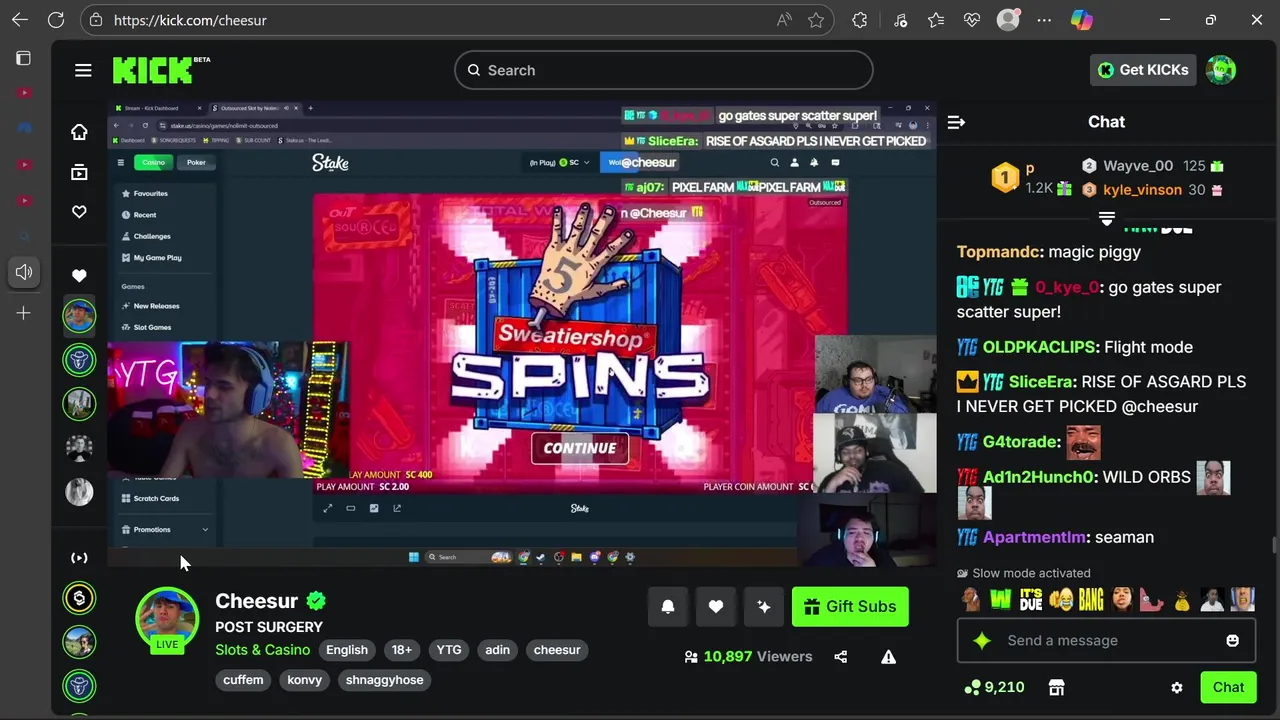Go back to previous page

(x=20, y=20)
